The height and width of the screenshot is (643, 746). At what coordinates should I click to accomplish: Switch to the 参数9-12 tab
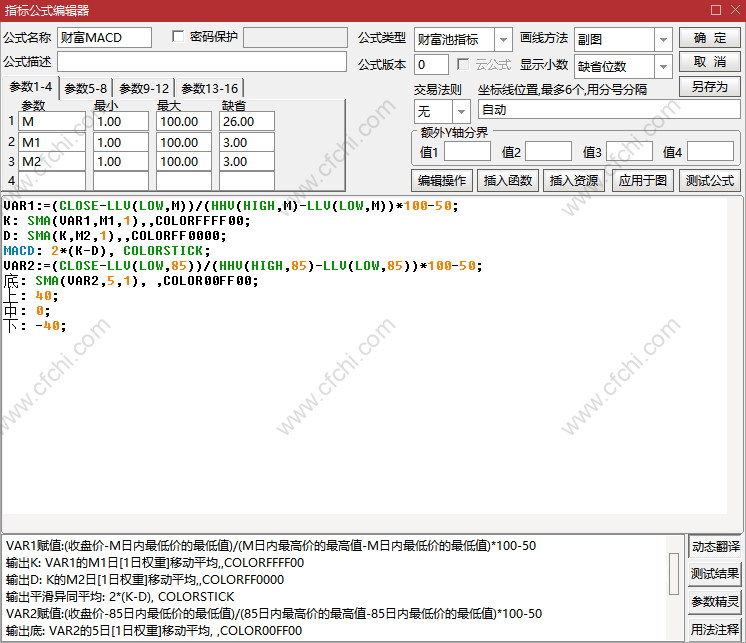(145, 88)
